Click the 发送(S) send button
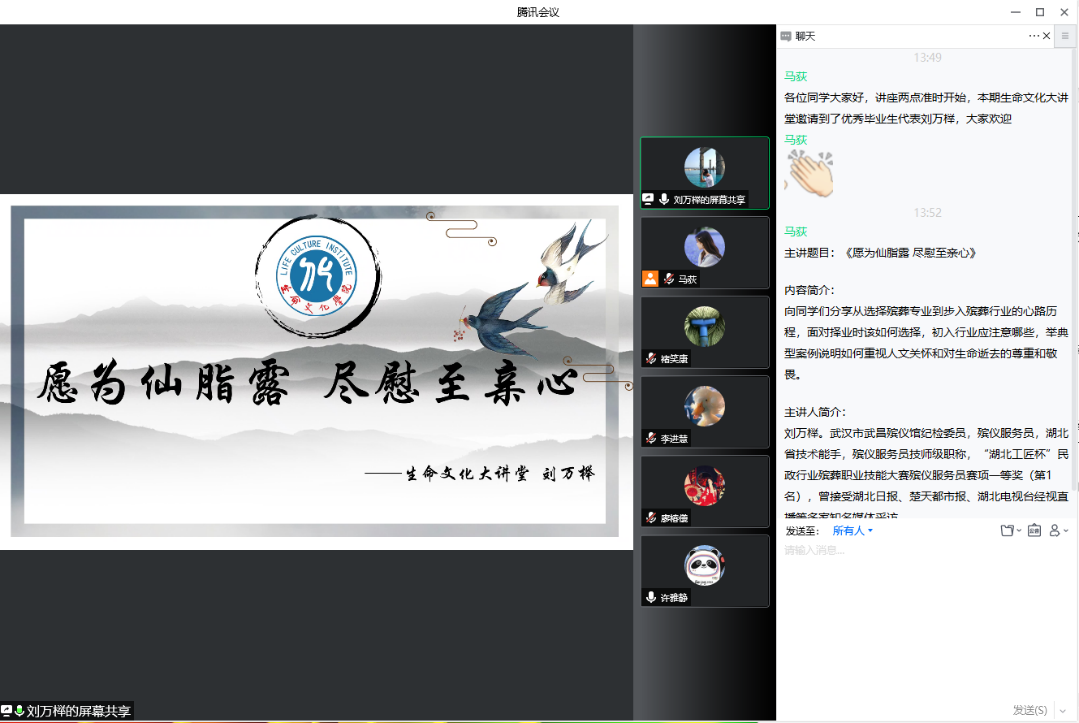 click(x=1029, y=710)
